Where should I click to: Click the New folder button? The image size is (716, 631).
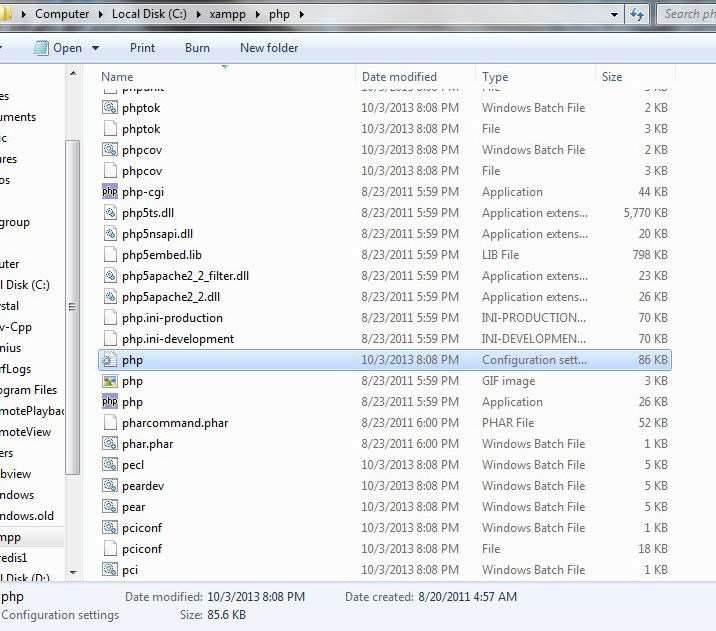coord(269,48)
